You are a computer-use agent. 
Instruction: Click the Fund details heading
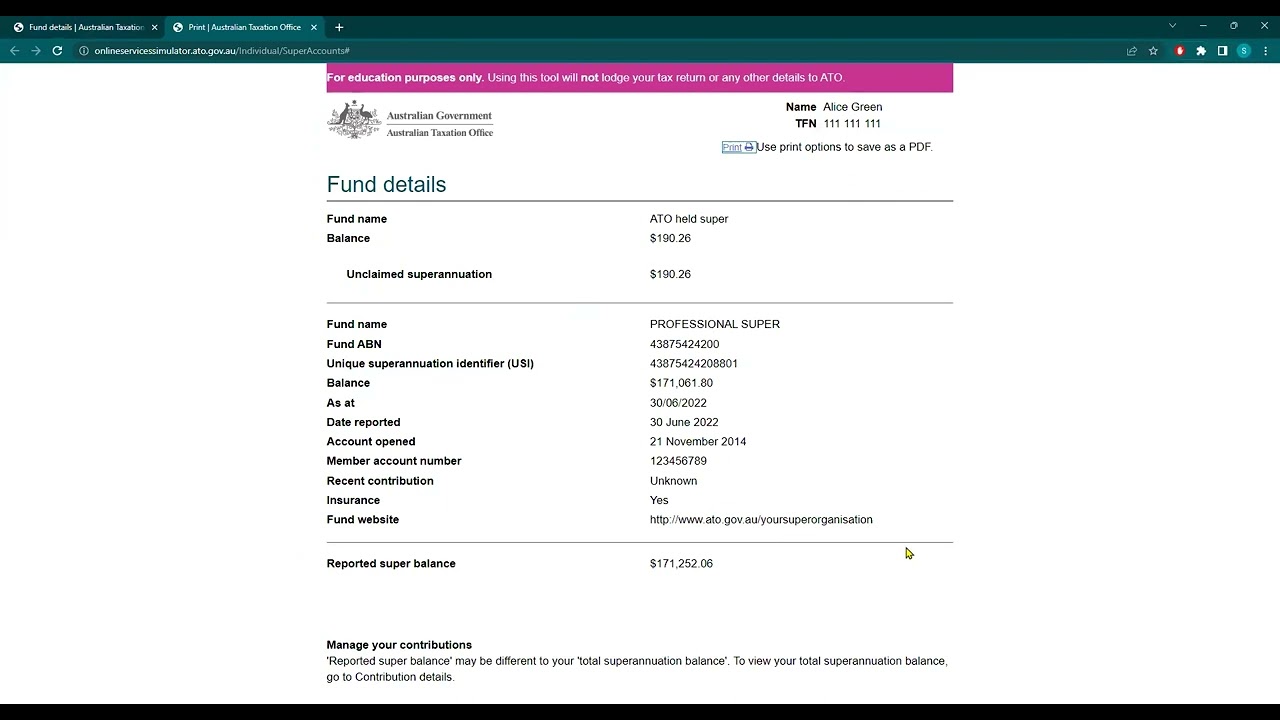386,184
